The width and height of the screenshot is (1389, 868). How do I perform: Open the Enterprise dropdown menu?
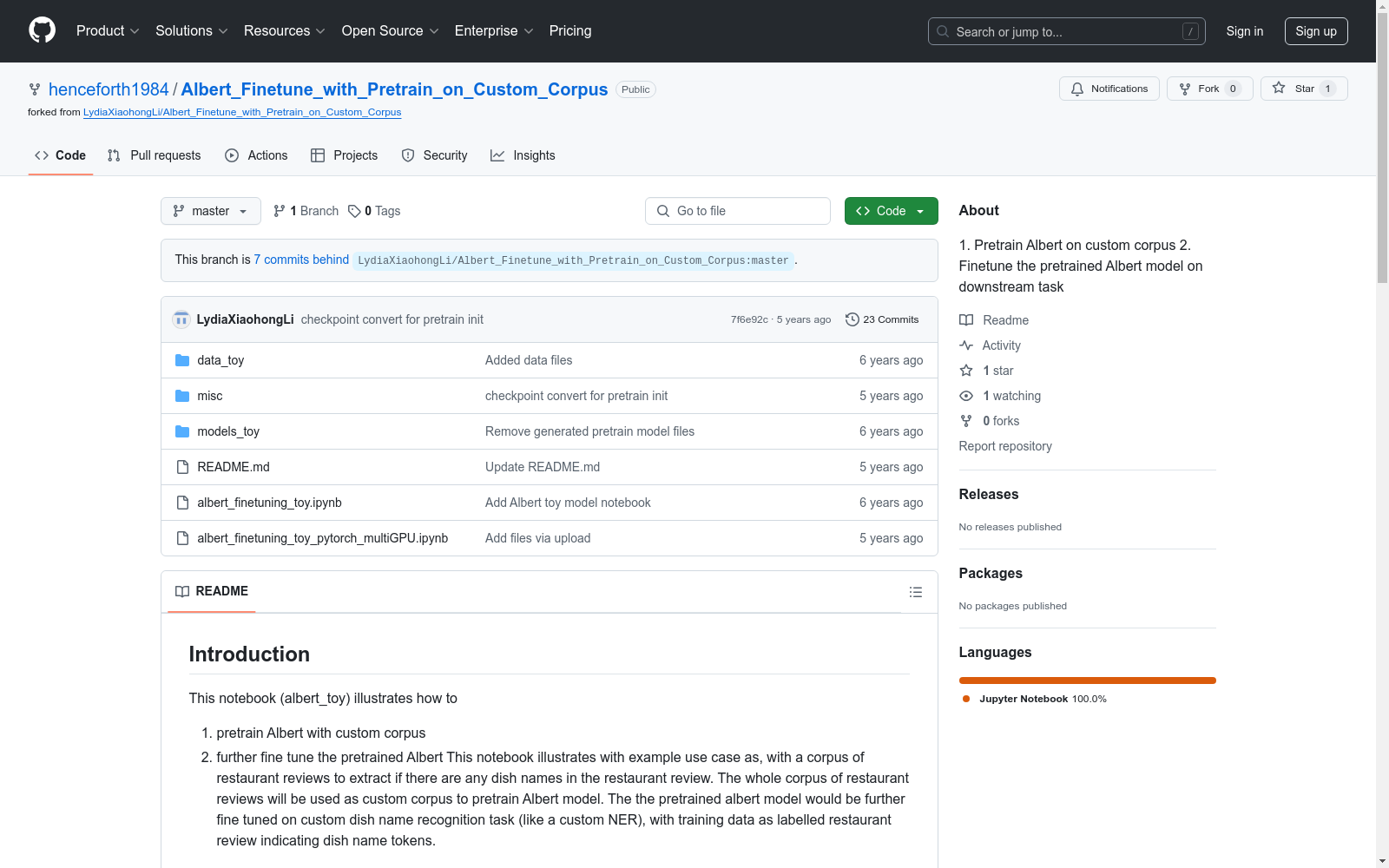click(494, 30)
